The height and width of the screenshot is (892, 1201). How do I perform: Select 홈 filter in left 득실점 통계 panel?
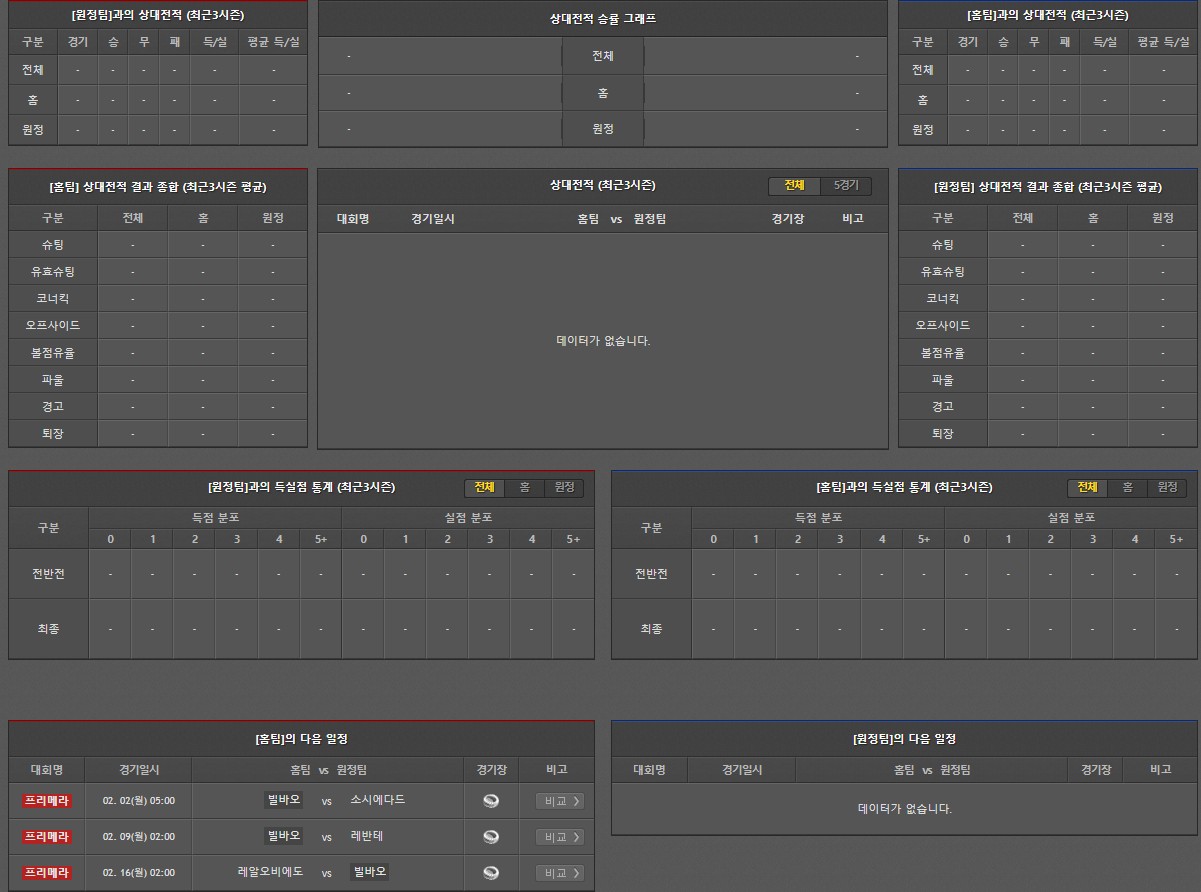[524, 487]
